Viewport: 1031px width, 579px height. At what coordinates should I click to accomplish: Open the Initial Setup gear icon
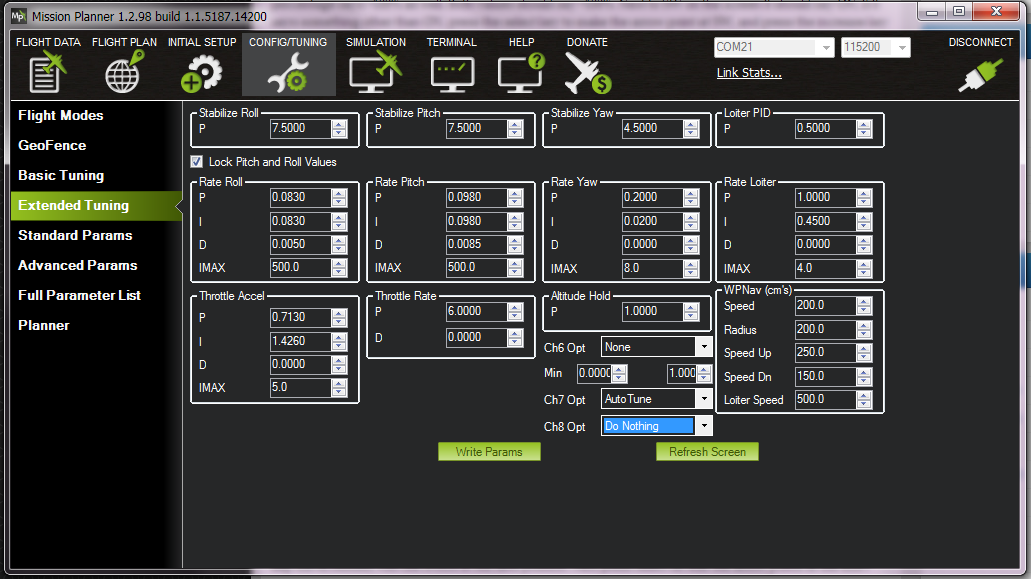201,72
